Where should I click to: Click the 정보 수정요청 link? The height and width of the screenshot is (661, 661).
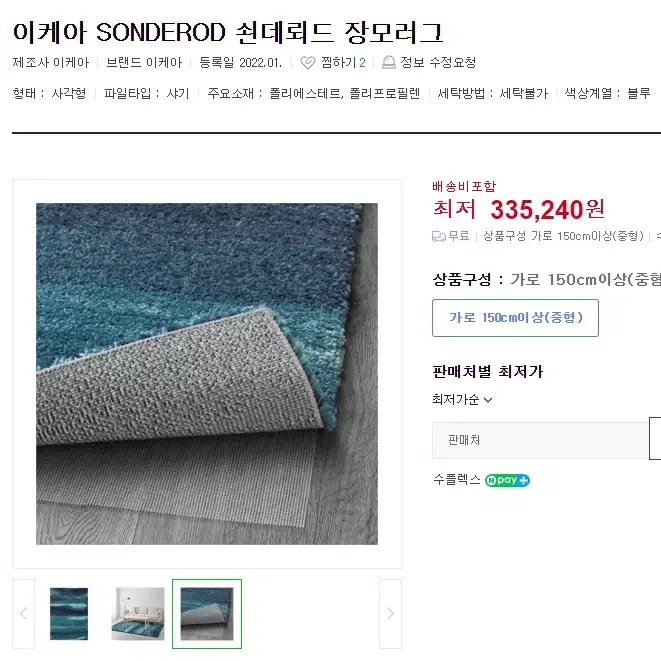click(x=438, y=62)
